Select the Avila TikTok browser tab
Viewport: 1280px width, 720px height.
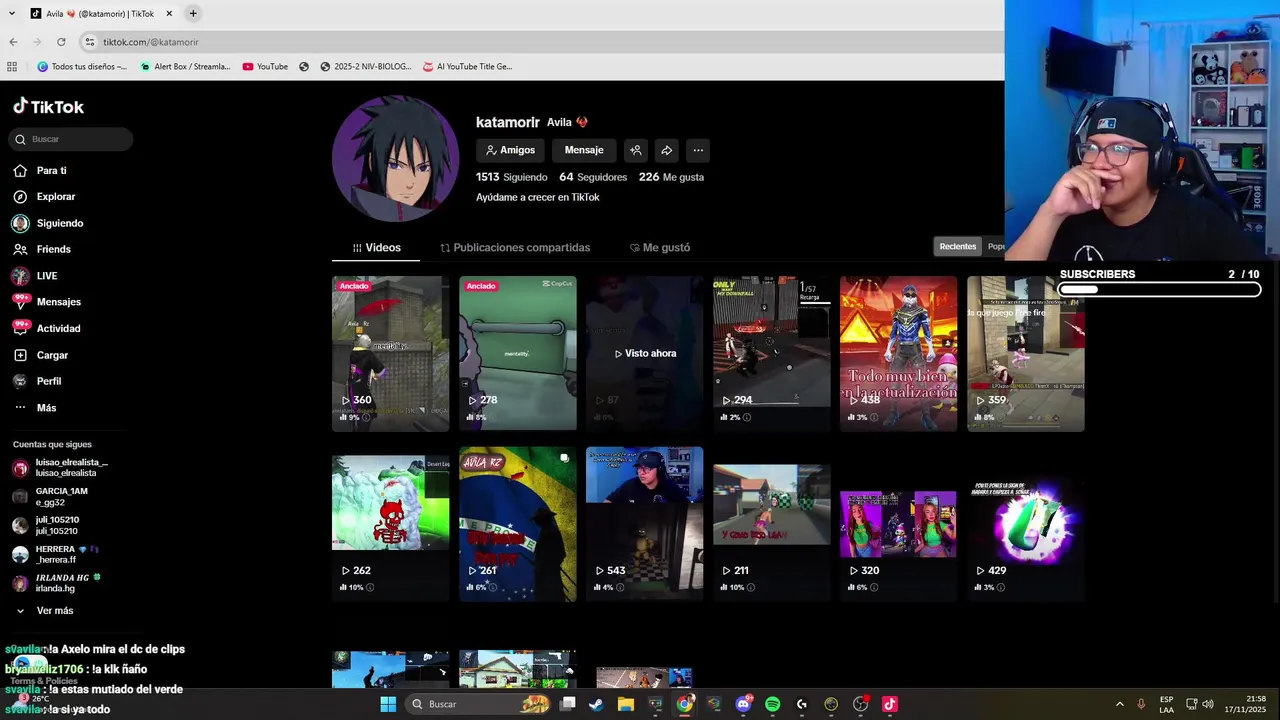click(100, 14)
